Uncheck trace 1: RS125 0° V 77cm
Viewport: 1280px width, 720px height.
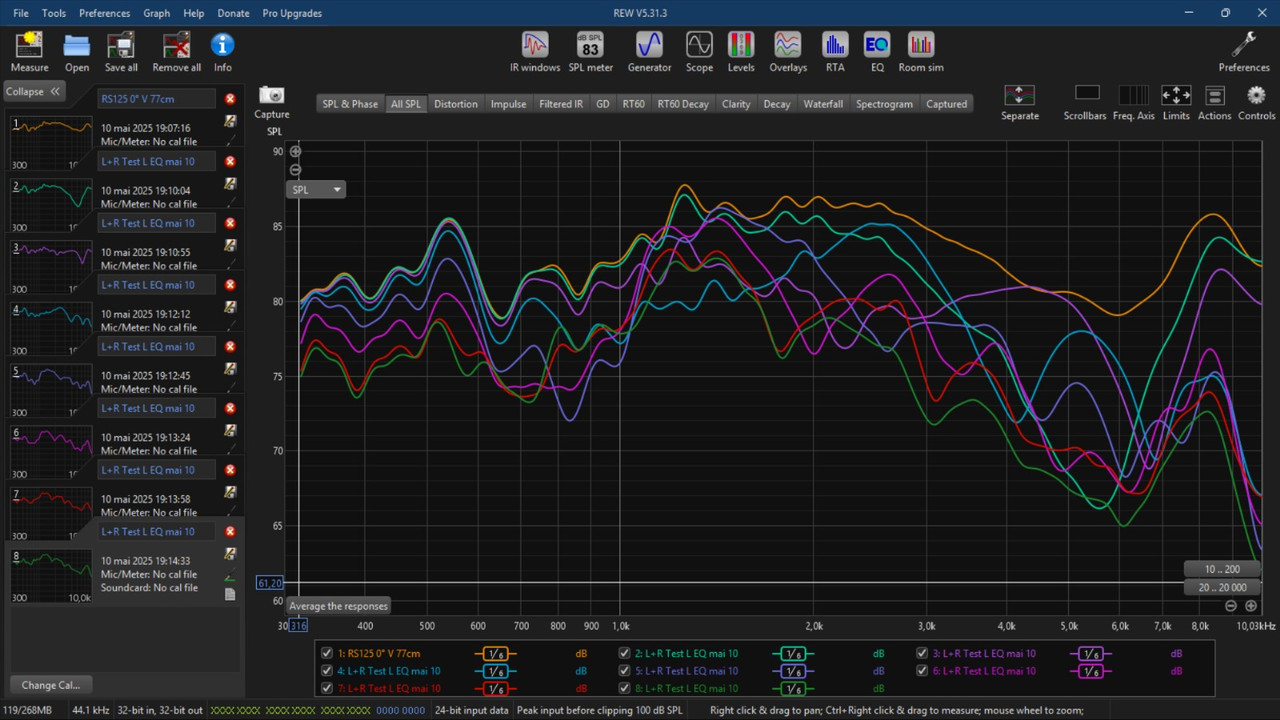[326, 653]
